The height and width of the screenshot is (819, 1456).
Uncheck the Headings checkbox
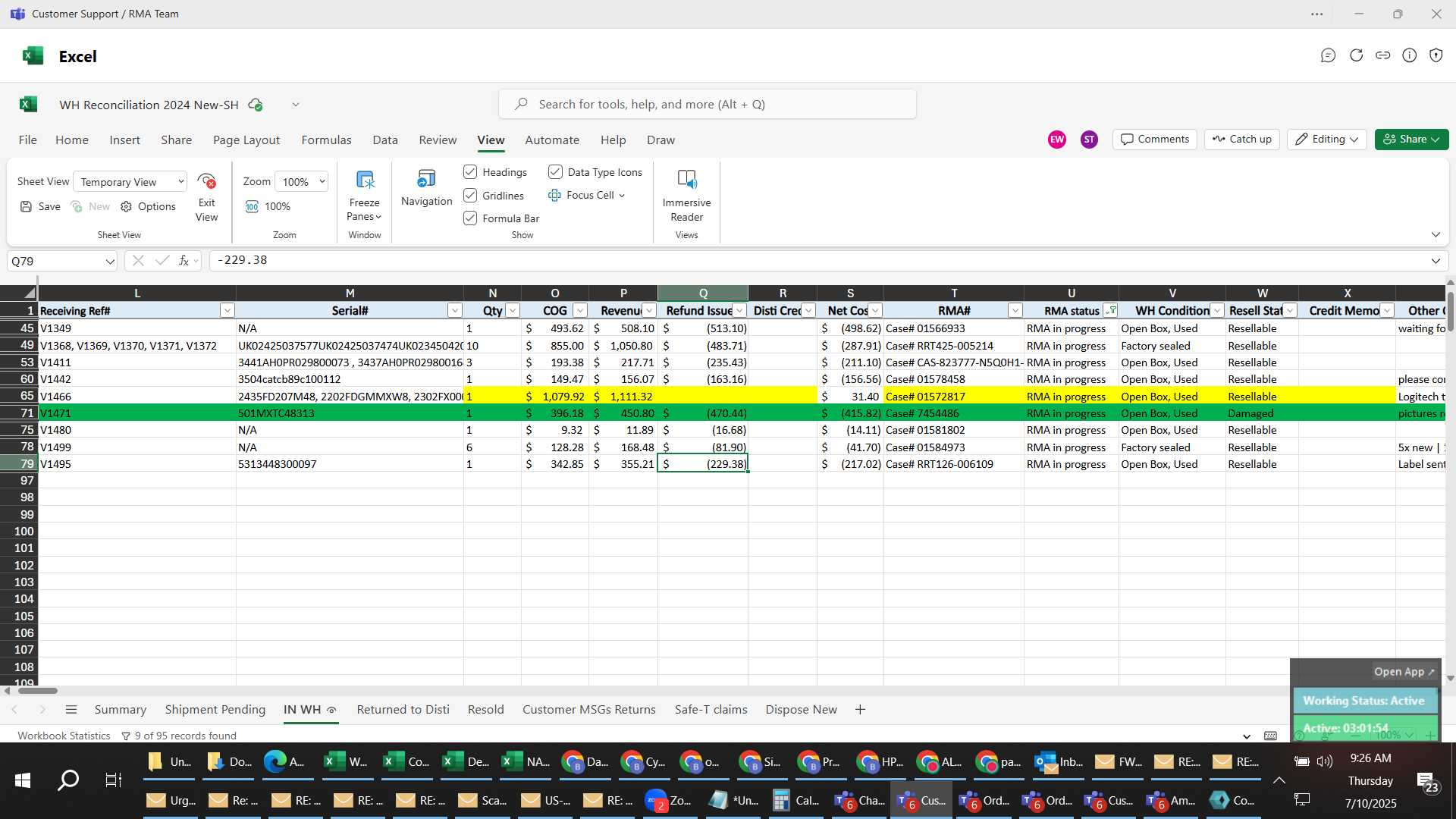coord(470,172)
